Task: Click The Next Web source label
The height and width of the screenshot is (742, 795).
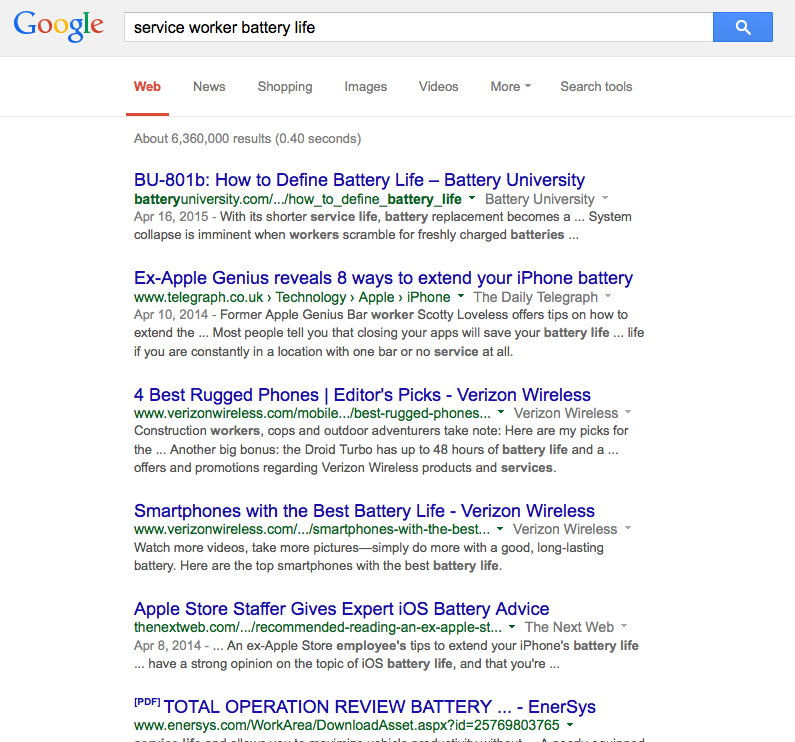Action: (569, 627)
